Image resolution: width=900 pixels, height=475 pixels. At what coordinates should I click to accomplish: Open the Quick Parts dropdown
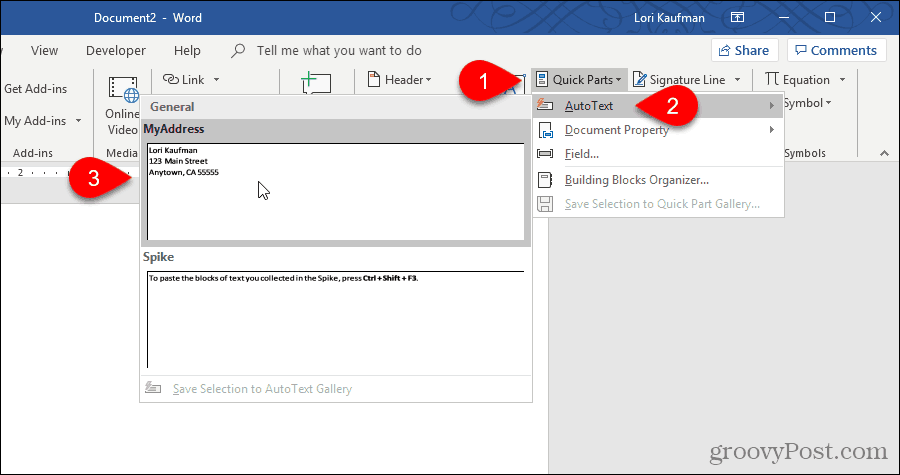point(579,80)
